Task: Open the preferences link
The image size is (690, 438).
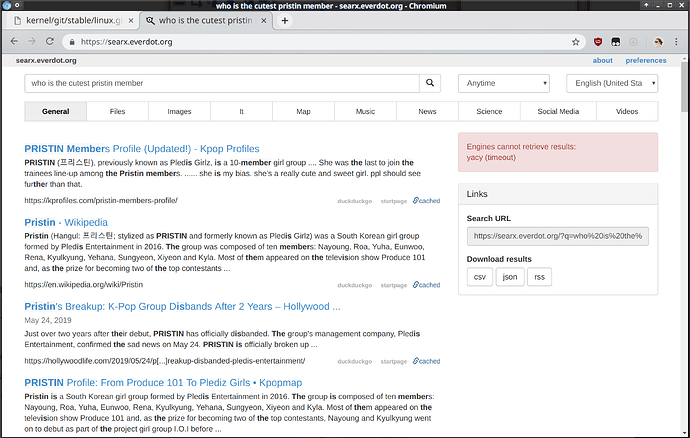Action: pos(646,60)
